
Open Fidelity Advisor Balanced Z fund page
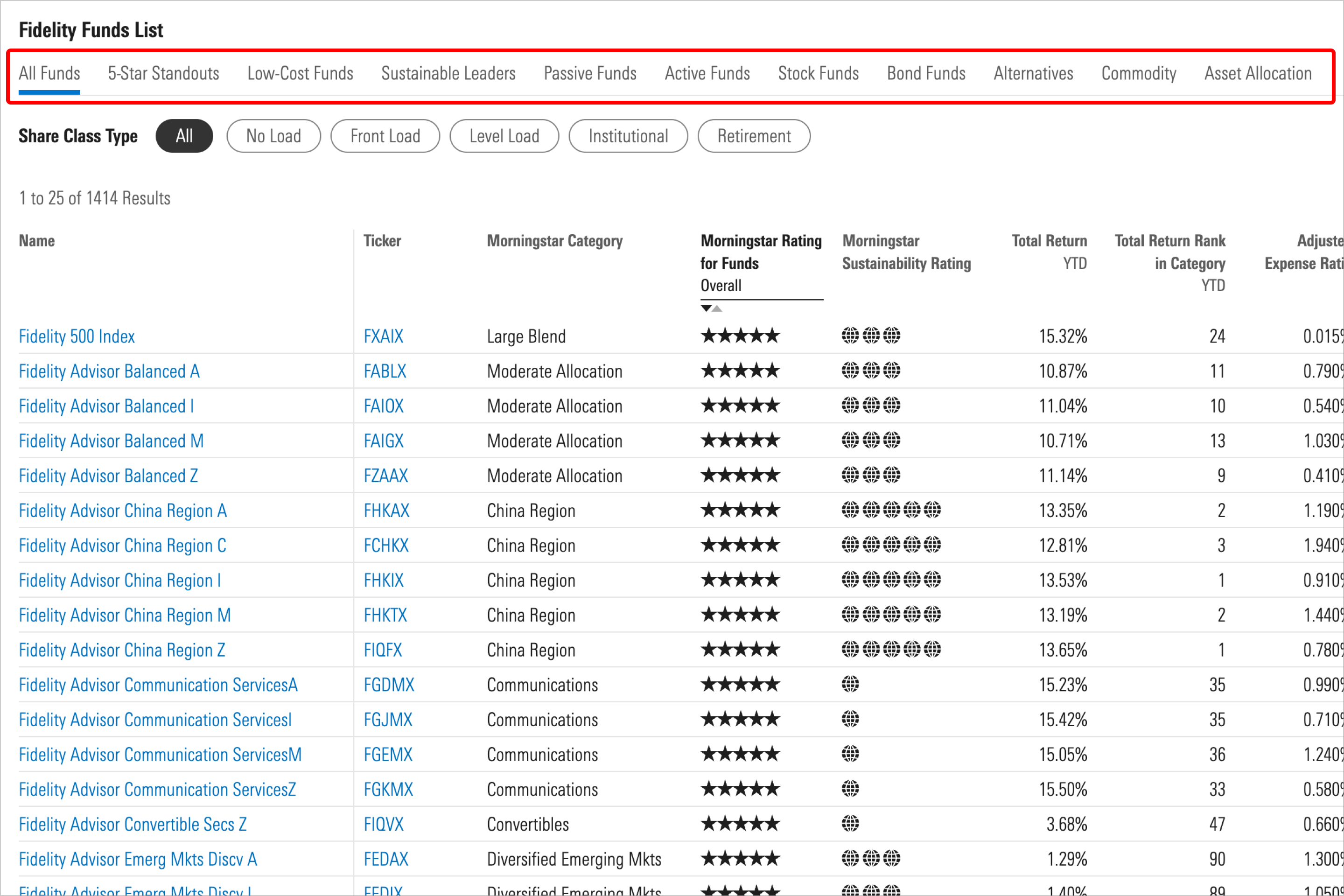pos(108,476)
